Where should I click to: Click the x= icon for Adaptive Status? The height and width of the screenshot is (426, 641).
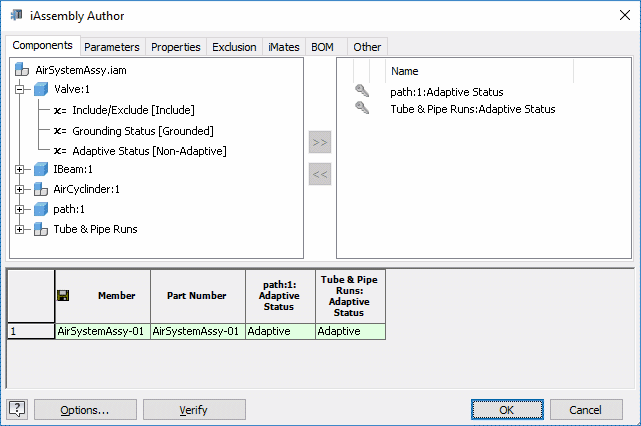pyautogui.click(x=60, y=151)
